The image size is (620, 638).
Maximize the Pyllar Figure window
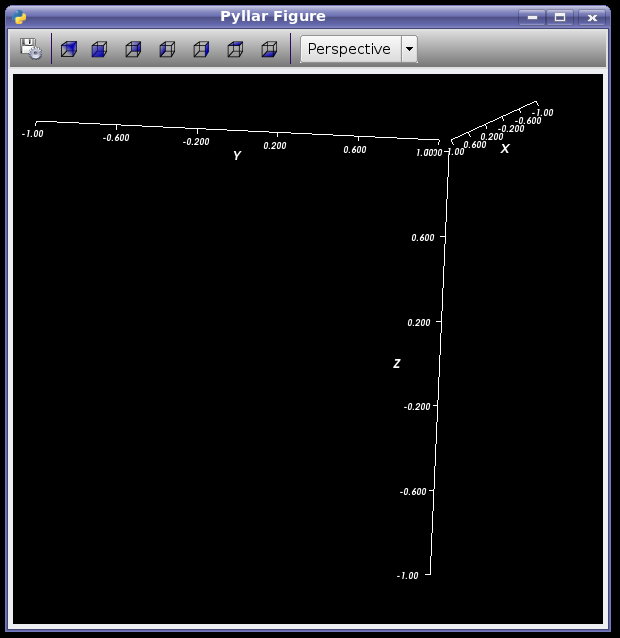[x=561, y=17]
